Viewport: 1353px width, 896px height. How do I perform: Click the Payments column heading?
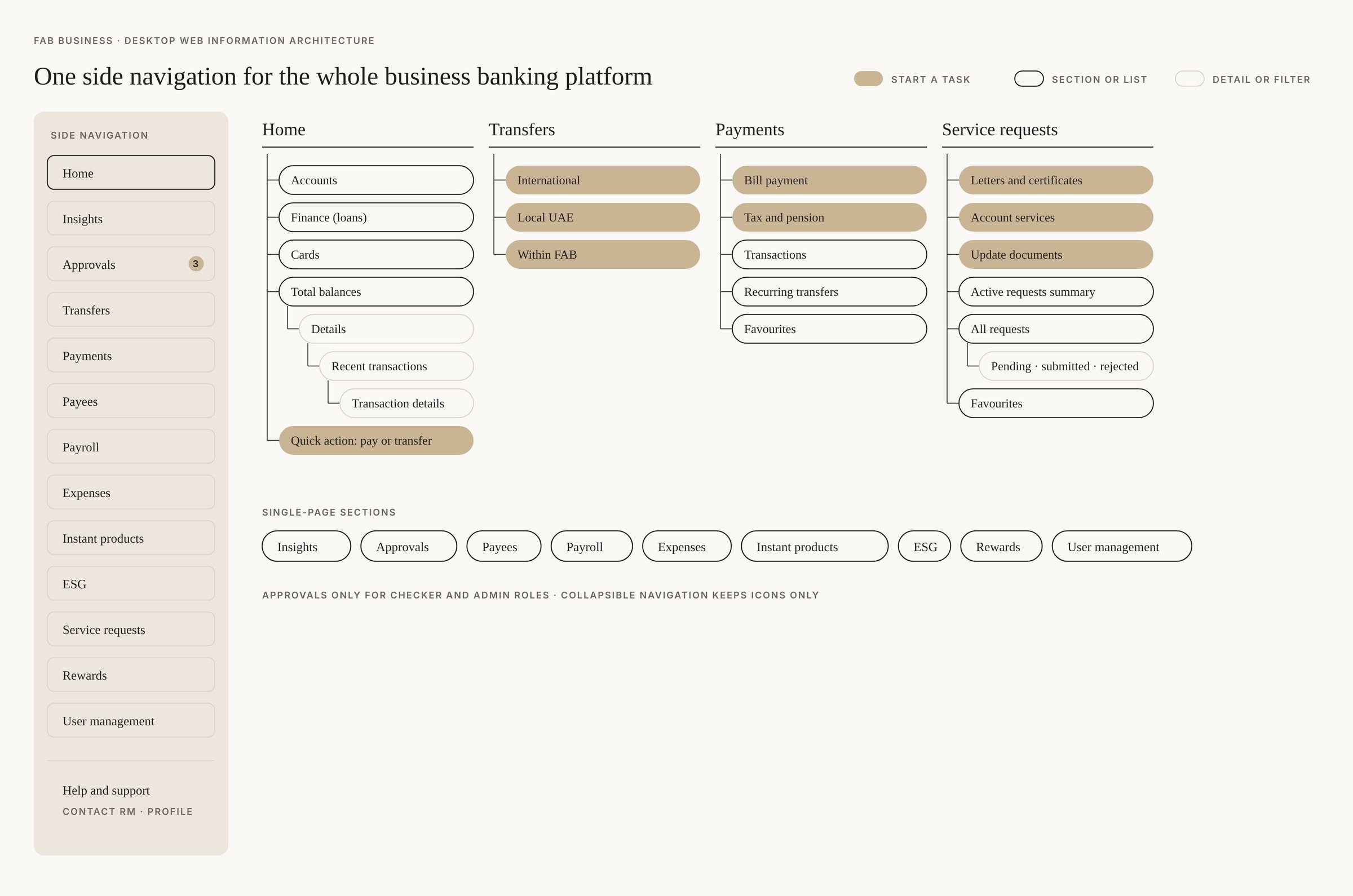point(749,130)
